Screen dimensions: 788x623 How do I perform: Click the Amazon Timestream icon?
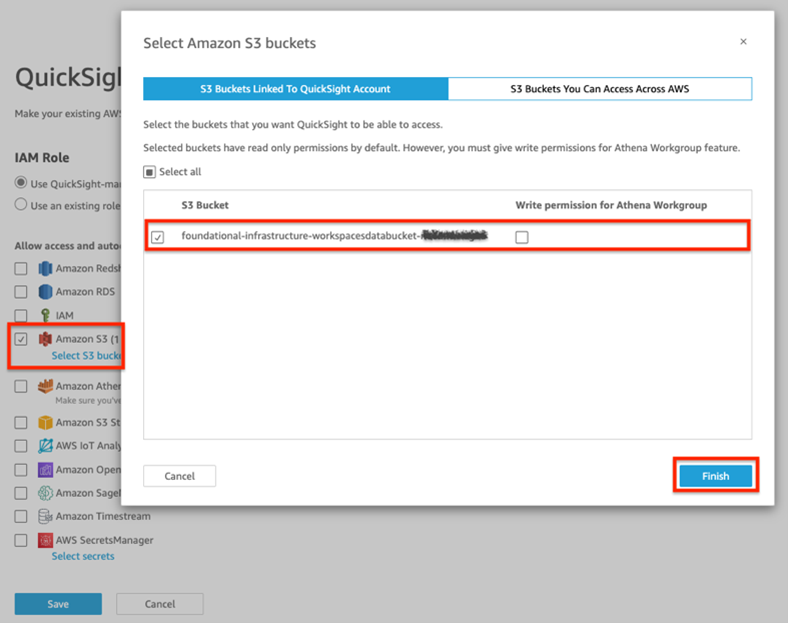[45, 516]
